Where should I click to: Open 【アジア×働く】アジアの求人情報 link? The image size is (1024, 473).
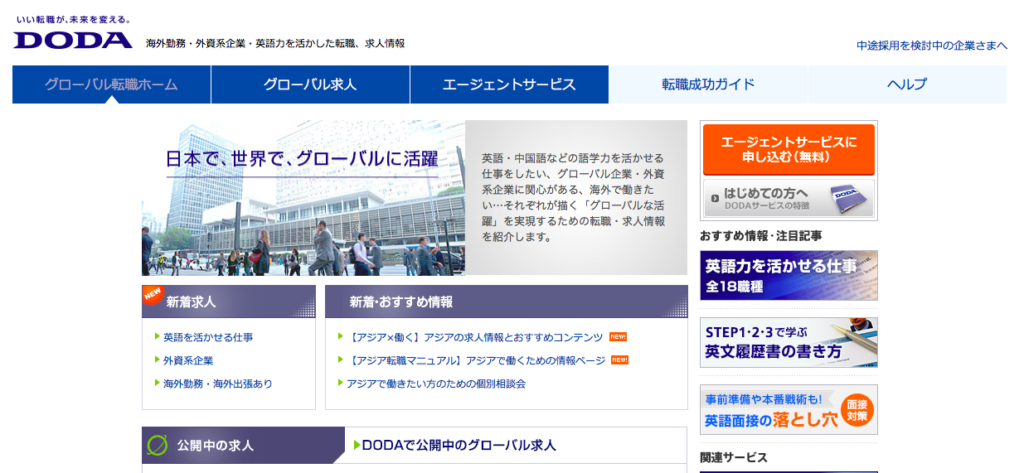[x=475, y=337]
